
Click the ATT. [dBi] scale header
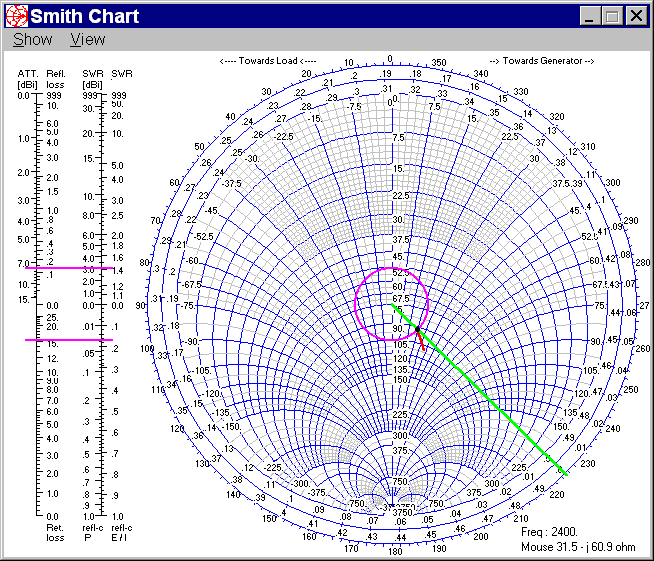(28, 79)
